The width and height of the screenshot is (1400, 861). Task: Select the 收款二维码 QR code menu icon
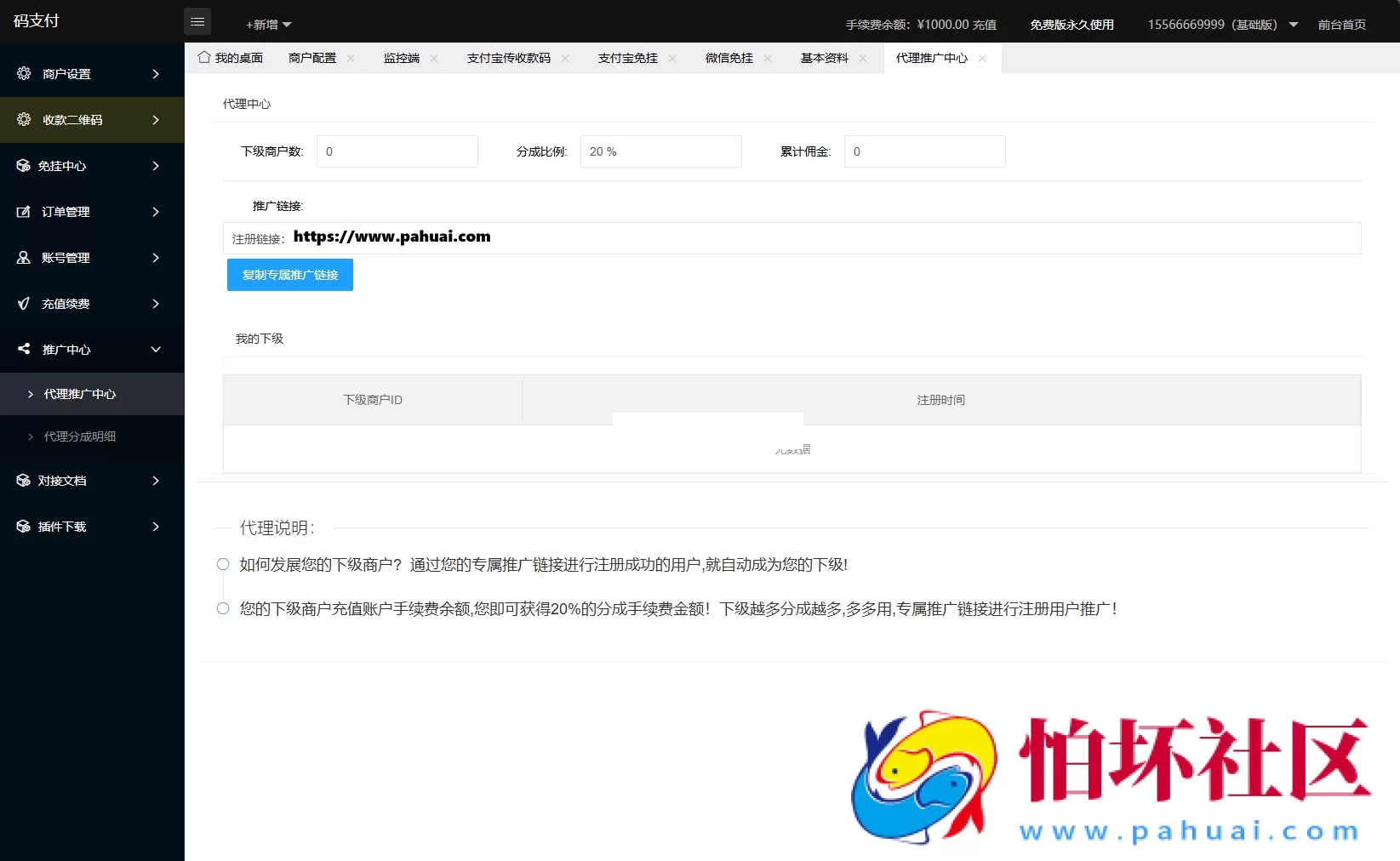(23, 119)
